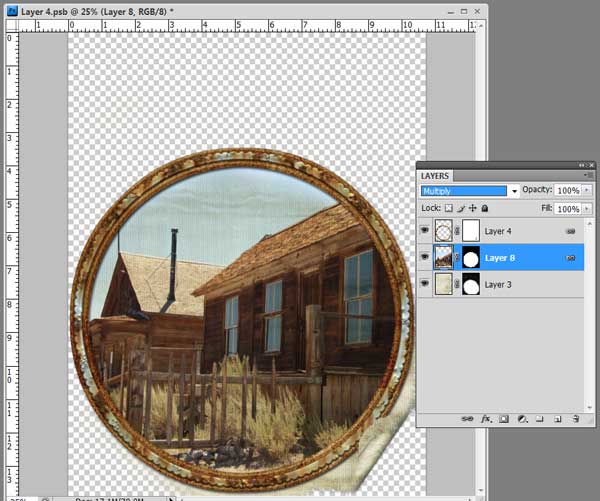Click the link icon on Layer 8 row
The image size is (600, 501).
571,258
